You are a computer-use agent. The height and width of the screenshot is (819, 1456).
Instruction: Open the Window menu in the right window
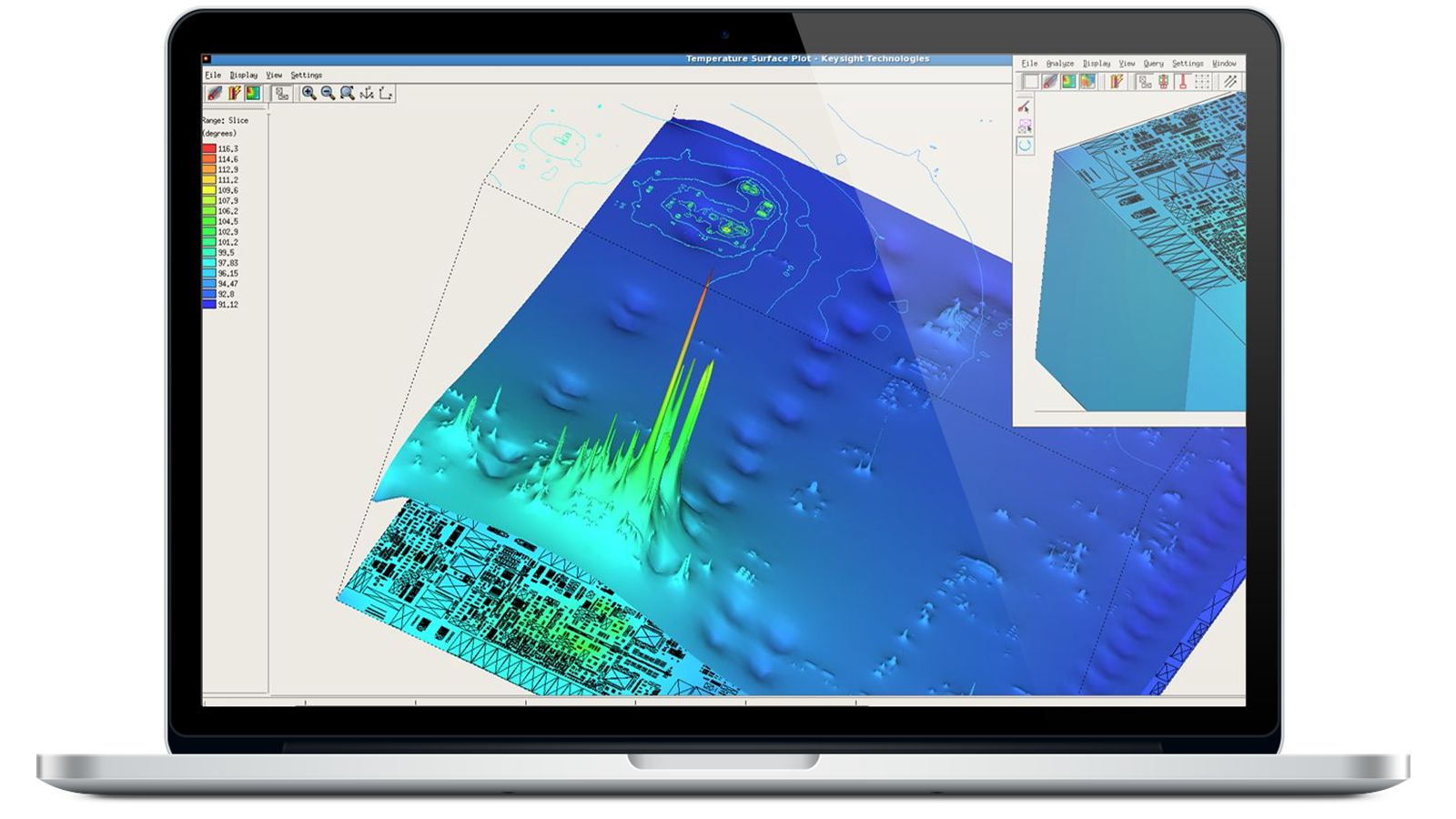(1224, 64)
